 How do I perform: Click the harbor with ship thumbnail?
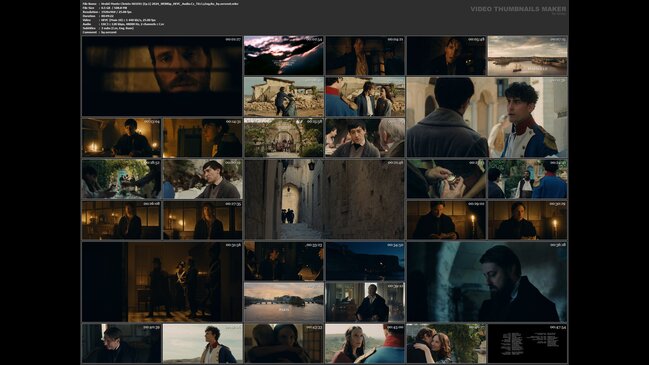527,55
